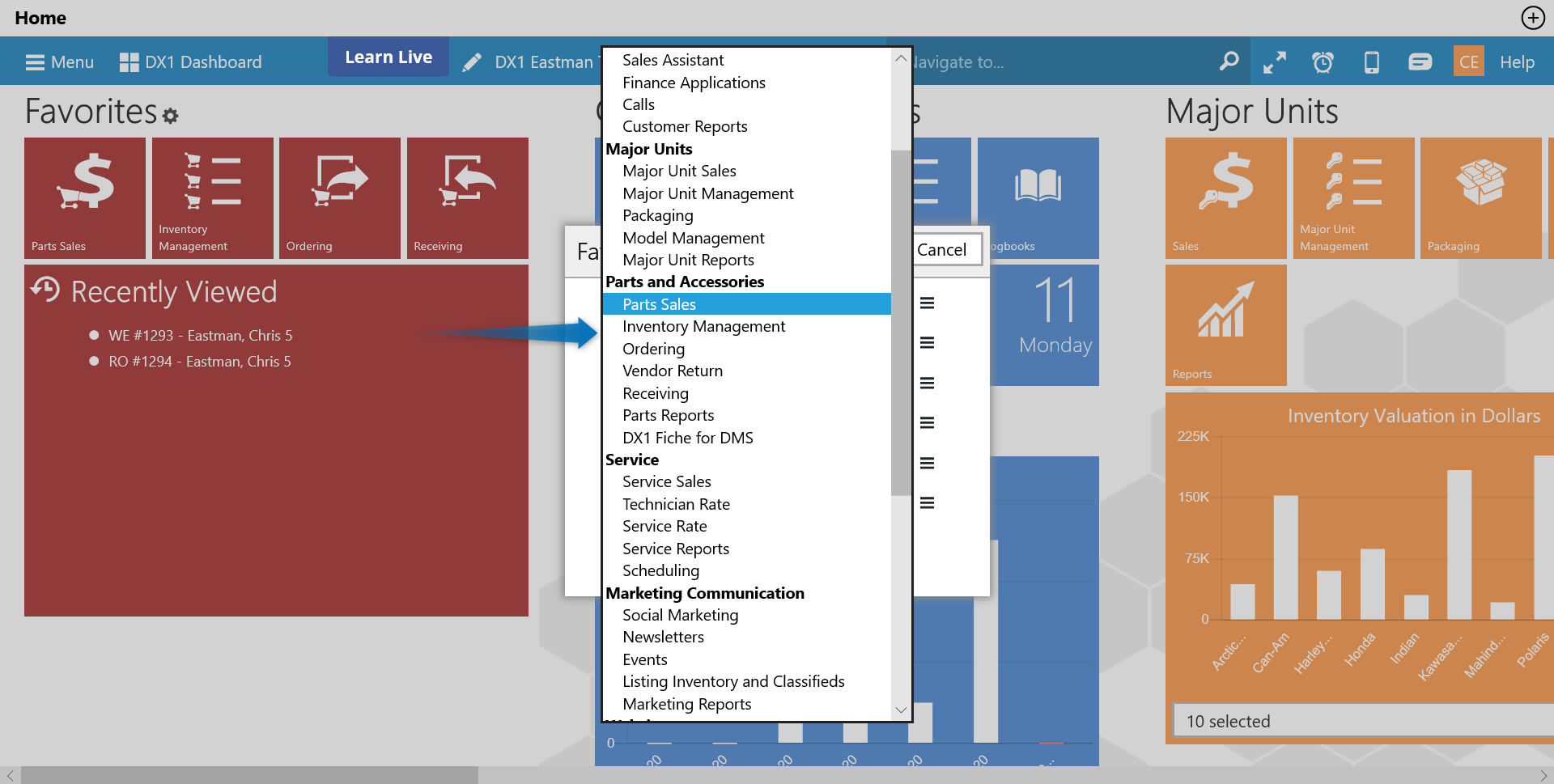This screenshot has height=784, width=1554.
Task: Select Service Sales option
Action: point(747,481)
